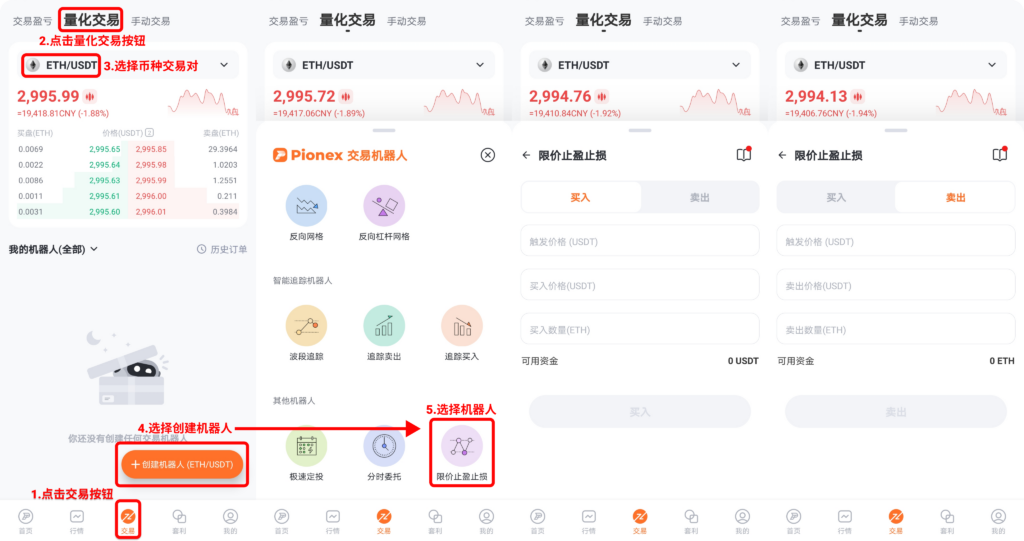The width and height of the screenshot is (1024, 541).
Task: Switch to 交易盈亏 tab on first screen
Action: [x=32, y=21]
